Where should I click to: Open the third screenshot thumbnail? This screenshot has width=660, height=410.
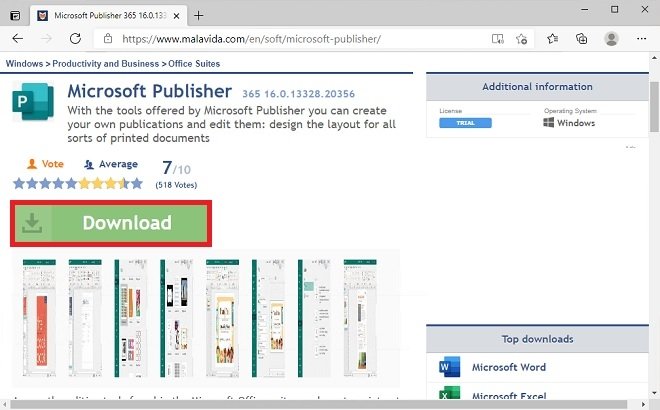point(131,318)
